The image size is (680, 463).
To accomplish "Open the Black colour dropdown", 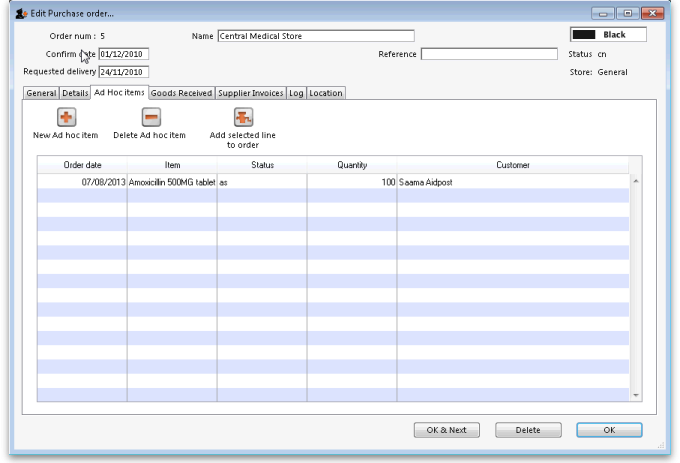I will tap(608, 35).
